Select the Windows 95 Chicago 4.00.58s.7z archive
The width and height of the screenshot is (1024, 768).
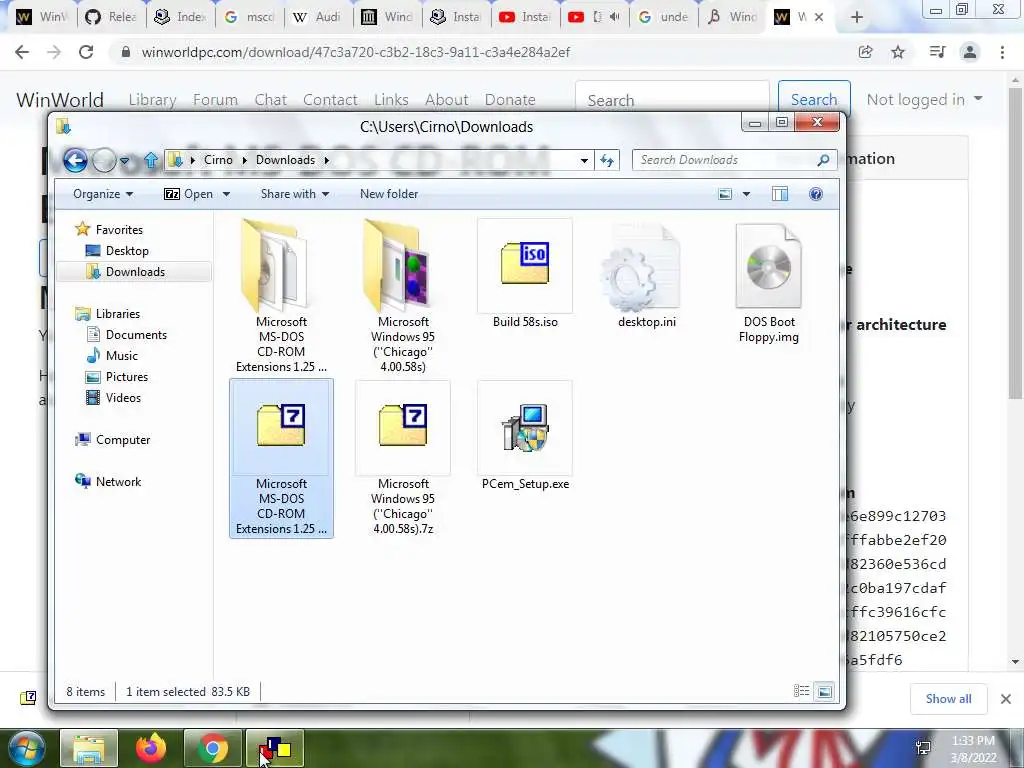pos(403,458)
